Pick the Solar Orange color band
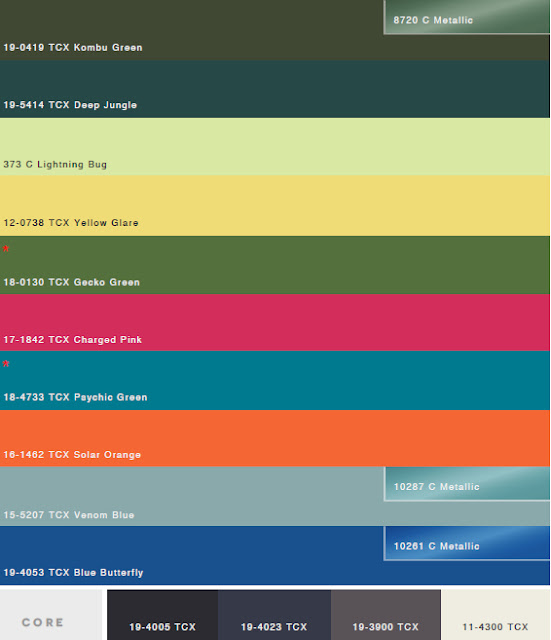This screenshot has height=640, width=551. [x=275, y=438]
